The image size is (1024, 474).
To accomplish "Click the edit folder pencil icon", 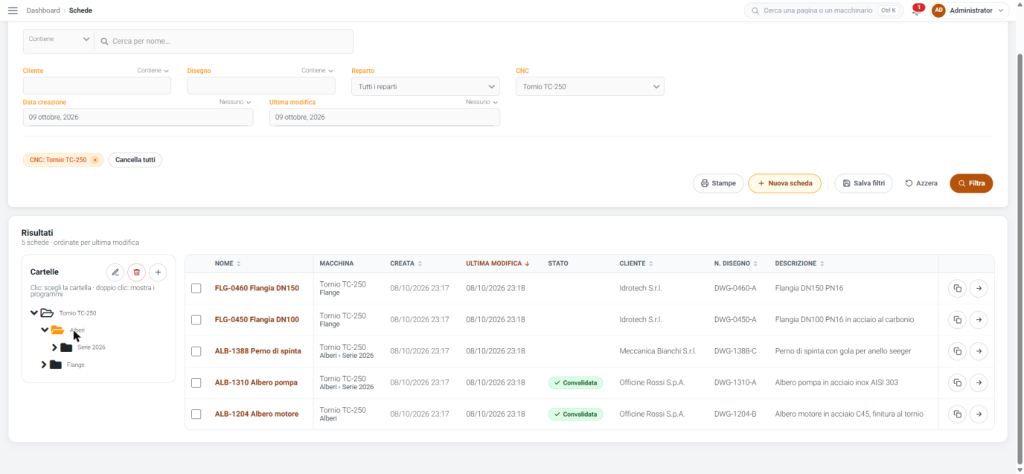I will click(115, 272).
